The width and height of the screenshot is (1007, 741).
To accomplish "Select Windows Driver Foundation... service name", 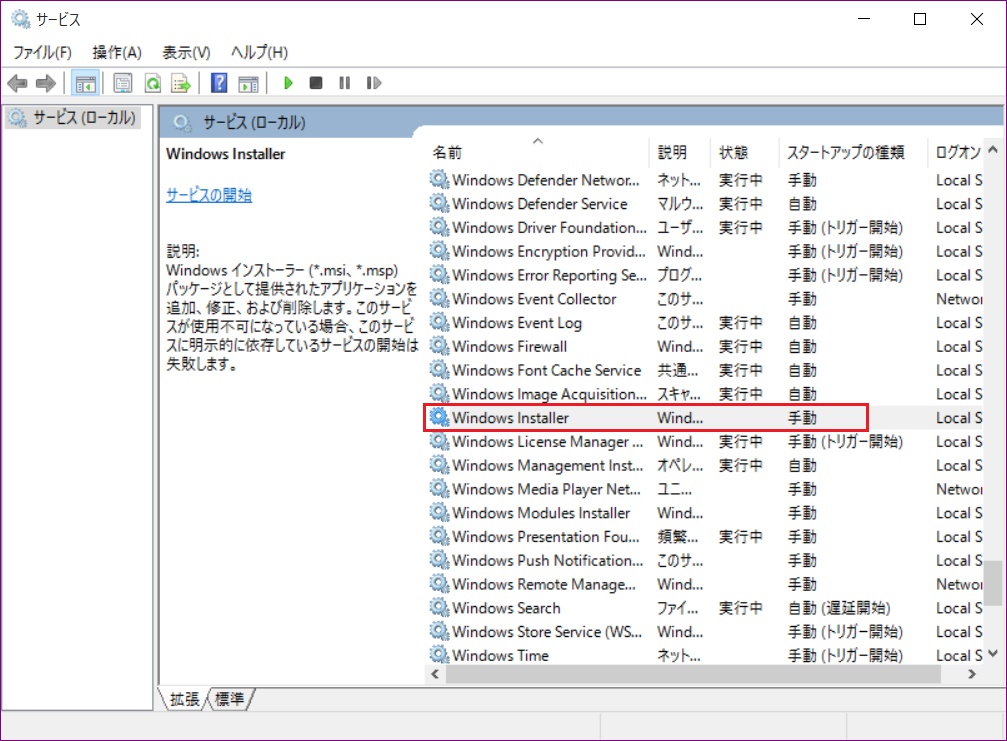I will pos(549,227).
